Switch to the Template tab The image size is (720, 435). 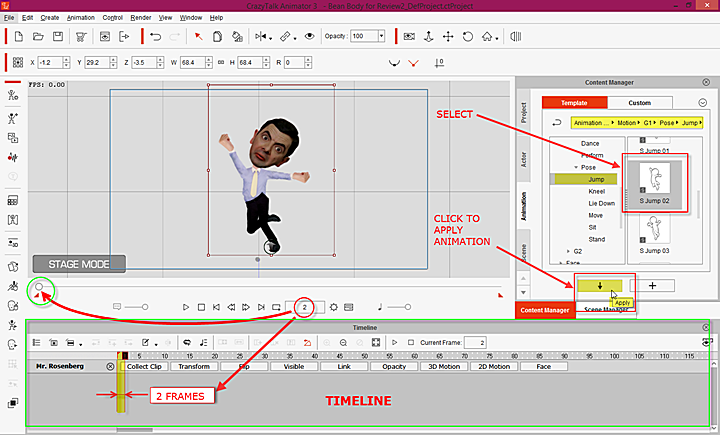[574, 103]
